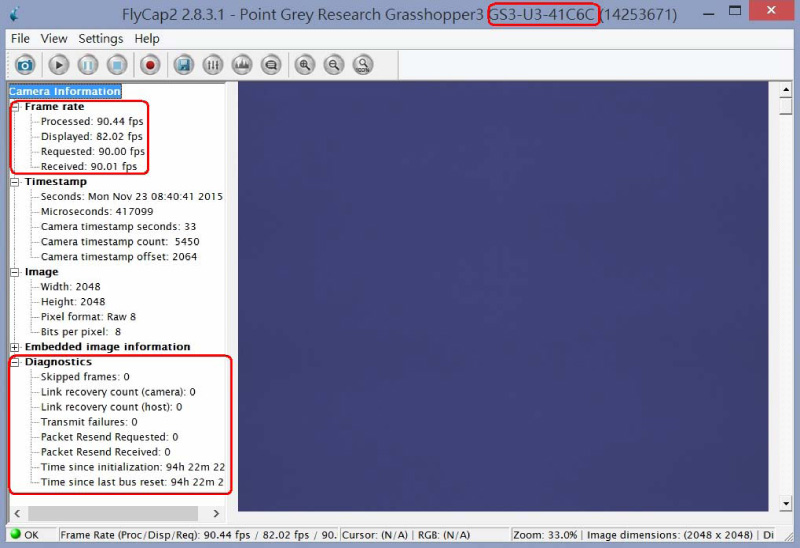The height and width of the screenshot is (548, 800).
Task: Open the event log icon
Action: tap(270, 65)
